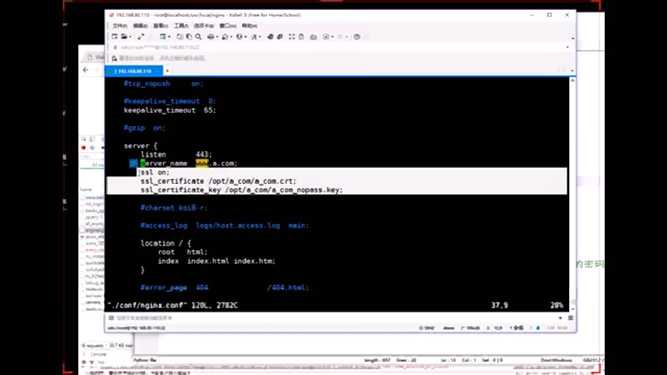667x375 pixels.
Task: Click the toolbar overflow arrow at right edge
Action: pyautogui.click(x=573, y=38)
